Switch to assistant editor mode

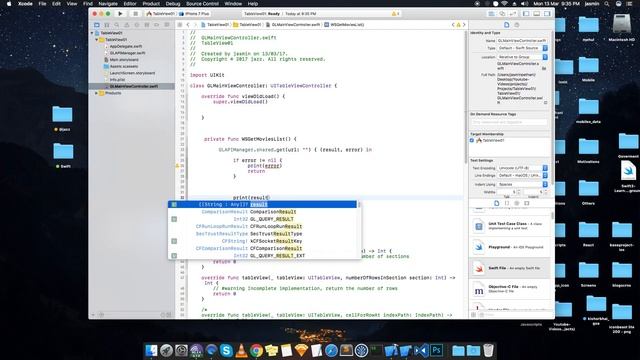[x=502, y=13]
